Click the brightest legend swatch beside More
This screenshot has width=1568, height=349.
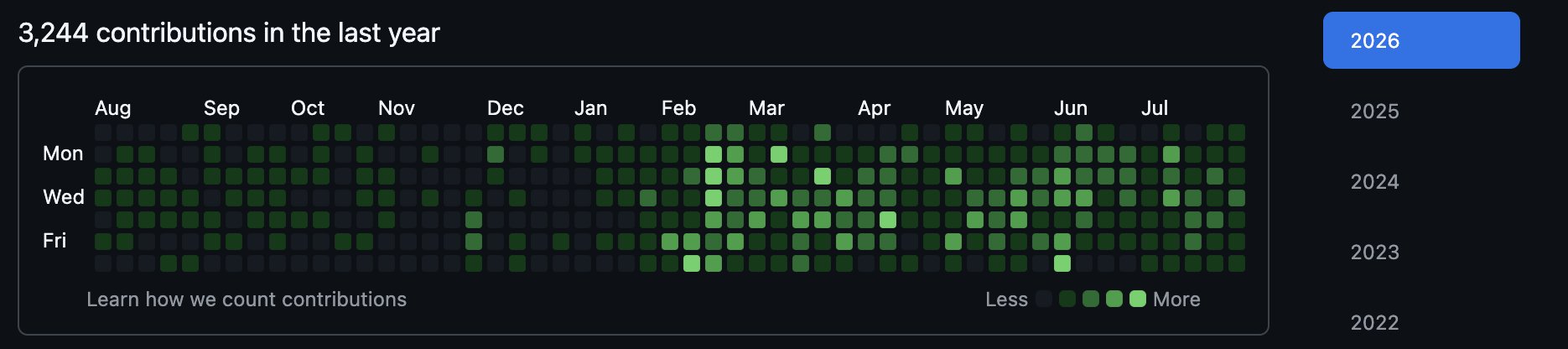click(1138, 299)
